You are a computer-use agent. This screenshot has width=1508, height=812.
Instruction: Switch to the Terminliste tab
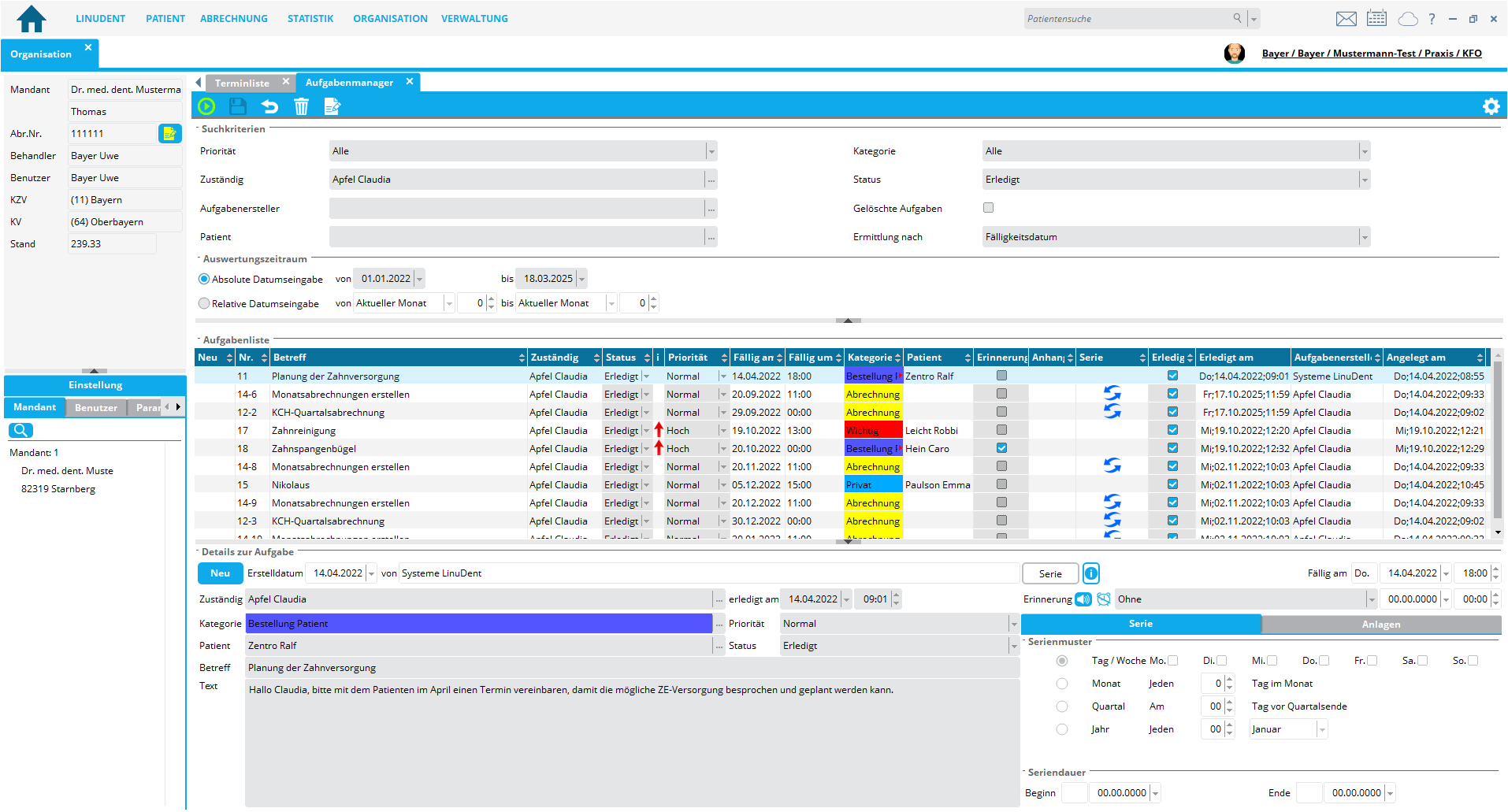242,83
